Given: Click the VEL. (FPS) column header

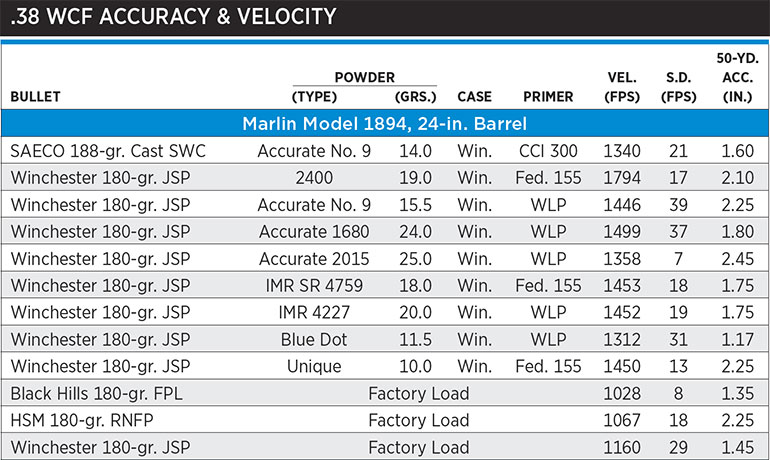Looking at the screenshot, I should 622,87.
